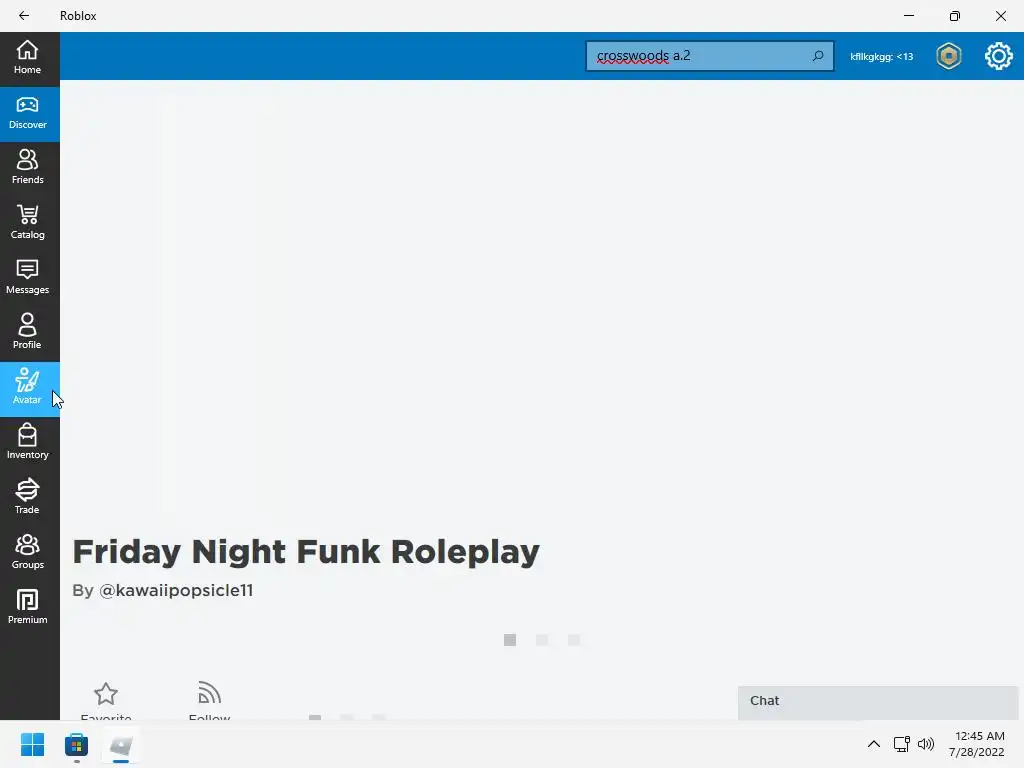Open Microsoft Store from the taskbar
The height and width of the screenshot is (768, 1024).
tap(76, 744)
